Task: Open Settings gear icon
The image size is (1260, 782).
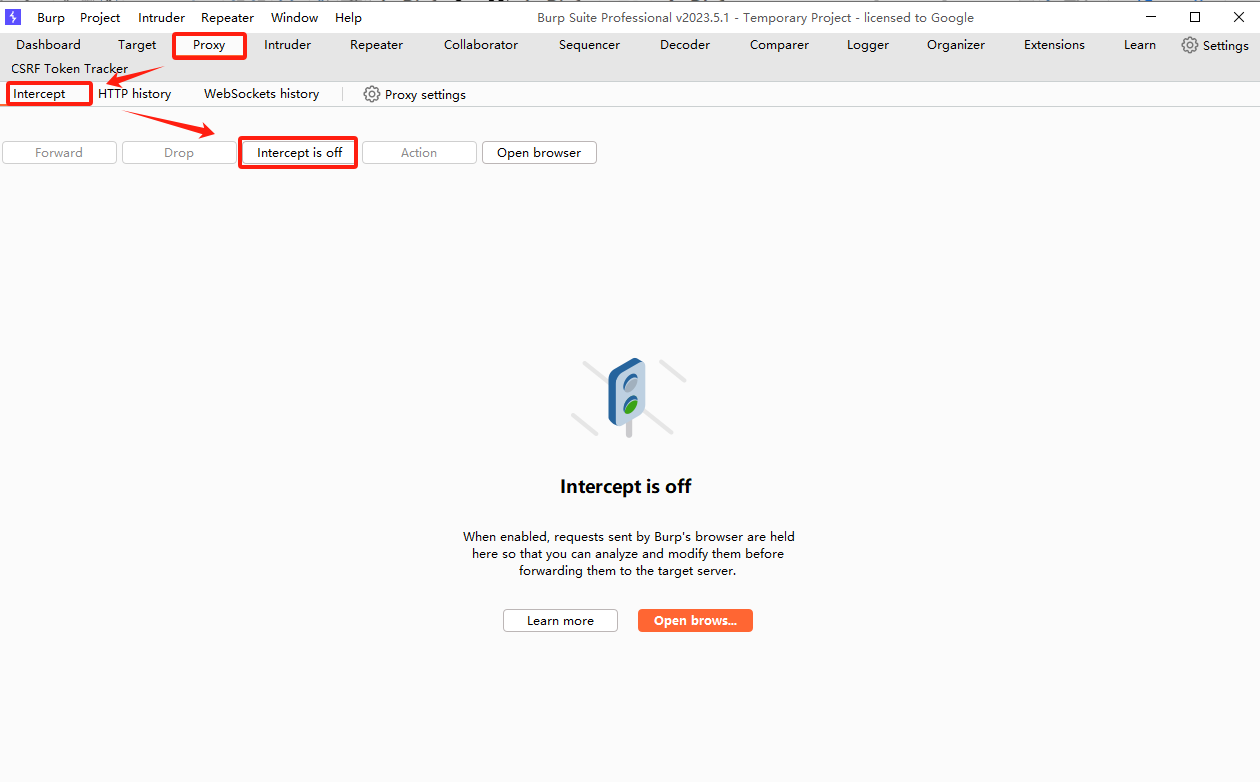Action: (1189, 45)
